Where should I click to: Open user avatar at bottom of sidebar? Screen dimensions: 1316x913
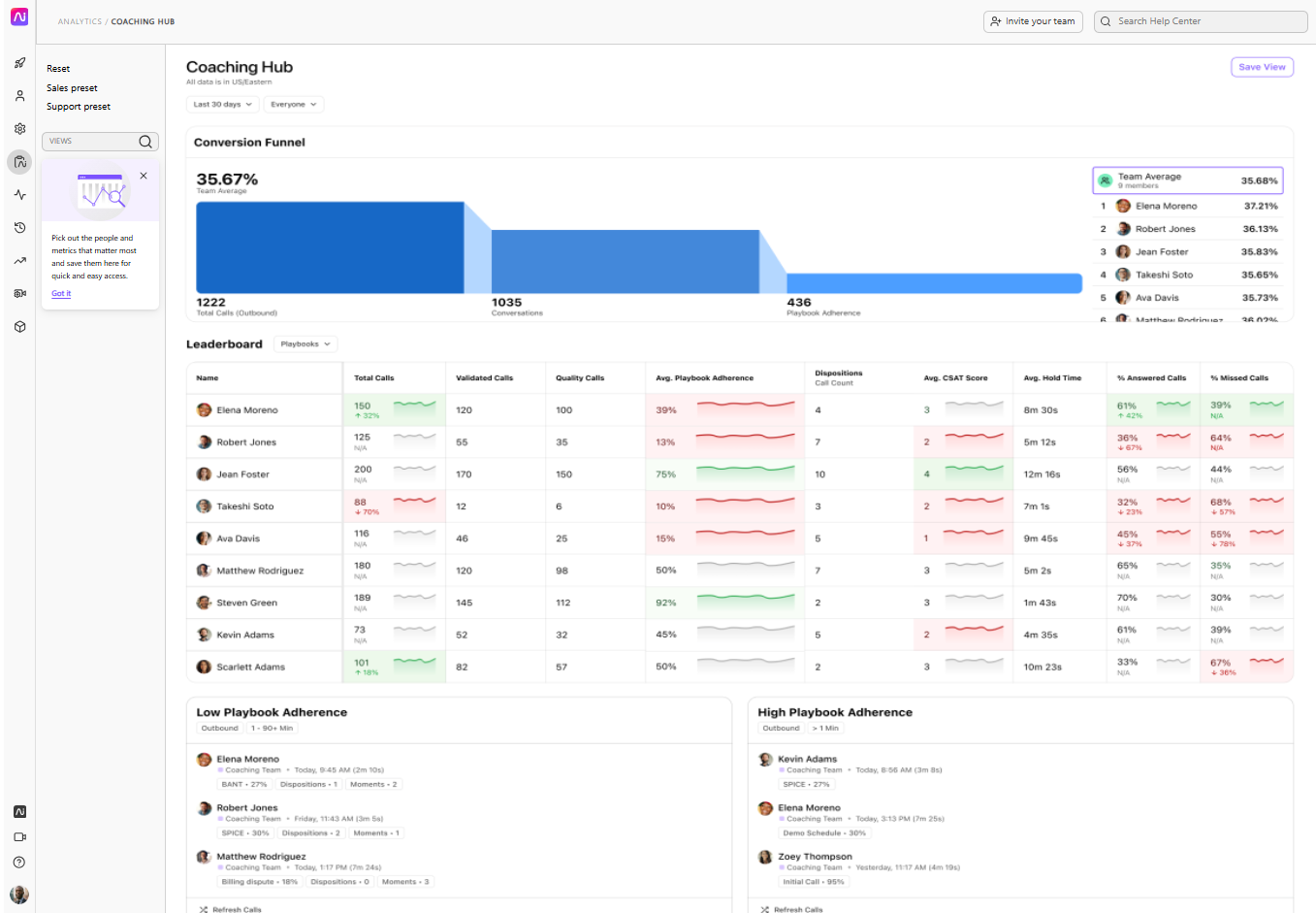19,895
